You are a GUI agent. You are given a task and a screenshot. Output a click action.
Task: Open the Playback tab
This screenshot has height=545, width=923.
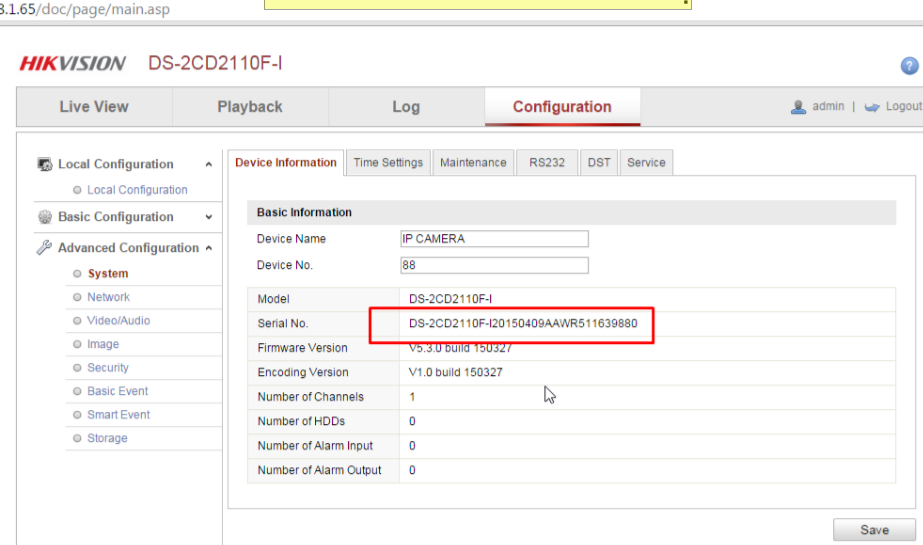pyautogui.click(x=250, y=107)
